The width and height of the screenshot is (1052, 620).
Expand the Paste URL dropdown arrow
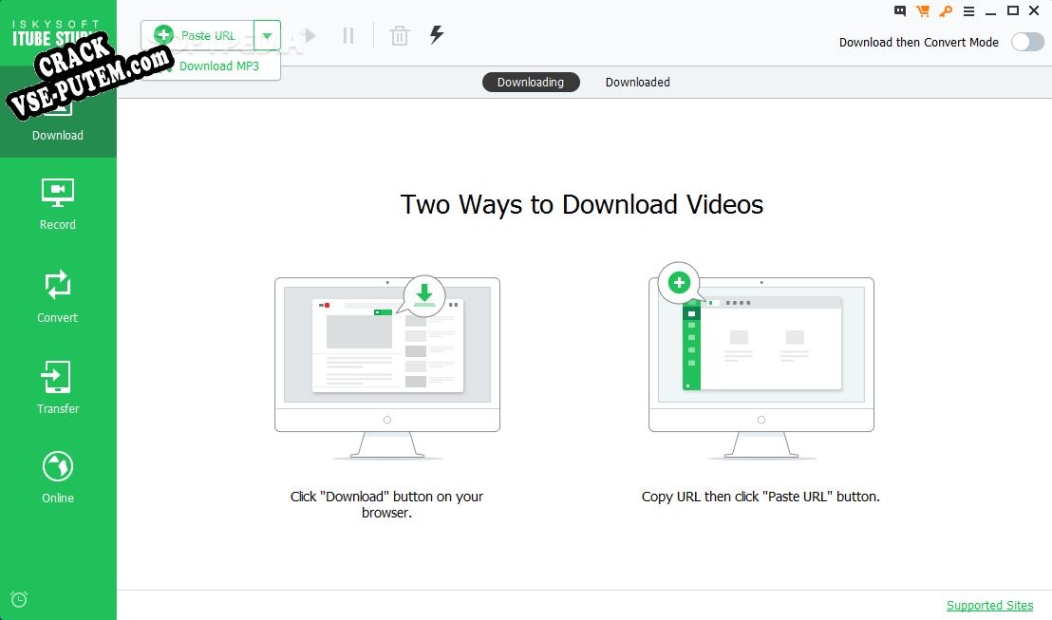[267, 36]
